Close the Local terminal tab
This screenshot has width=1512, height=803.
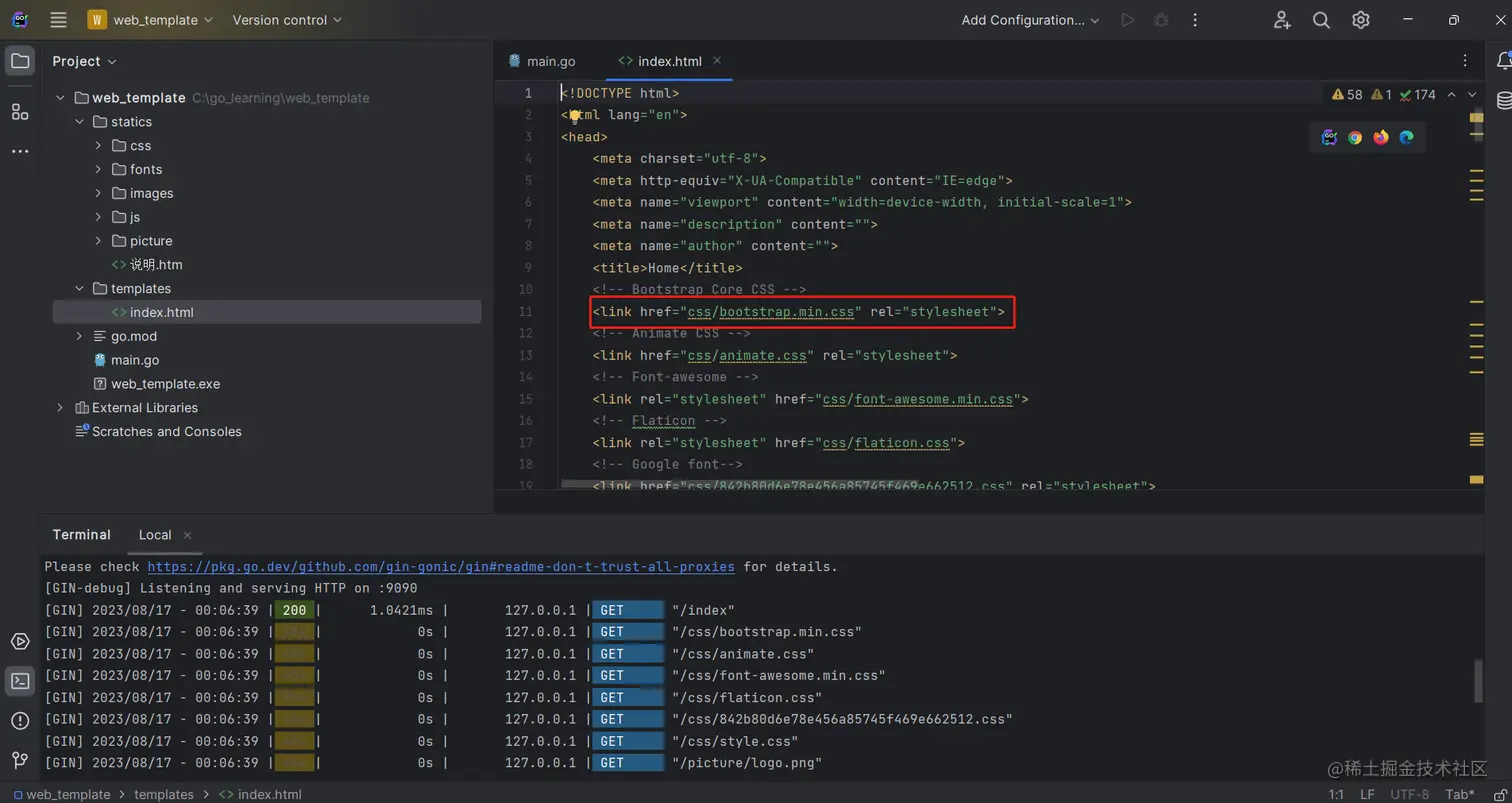[x=187, y=535]
